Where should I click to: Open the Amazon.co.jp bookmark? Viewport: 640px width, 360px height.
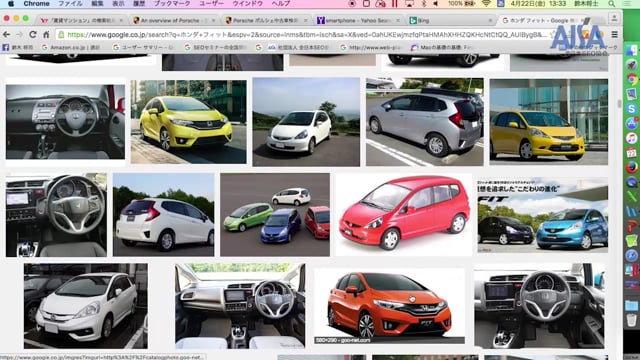[71, 47]
